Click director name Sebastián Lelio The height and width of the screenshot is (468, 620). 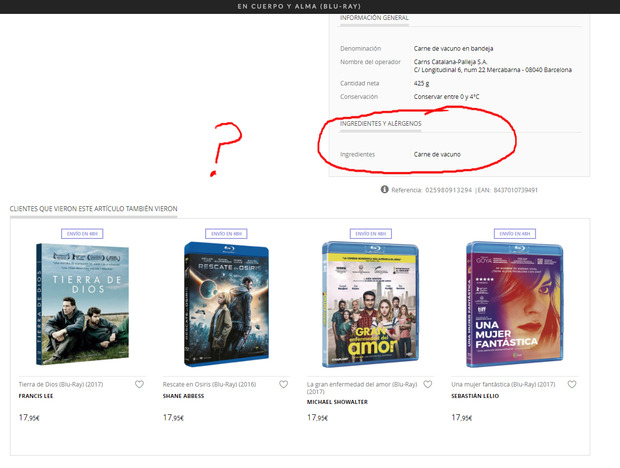click(x=478, y=396)
